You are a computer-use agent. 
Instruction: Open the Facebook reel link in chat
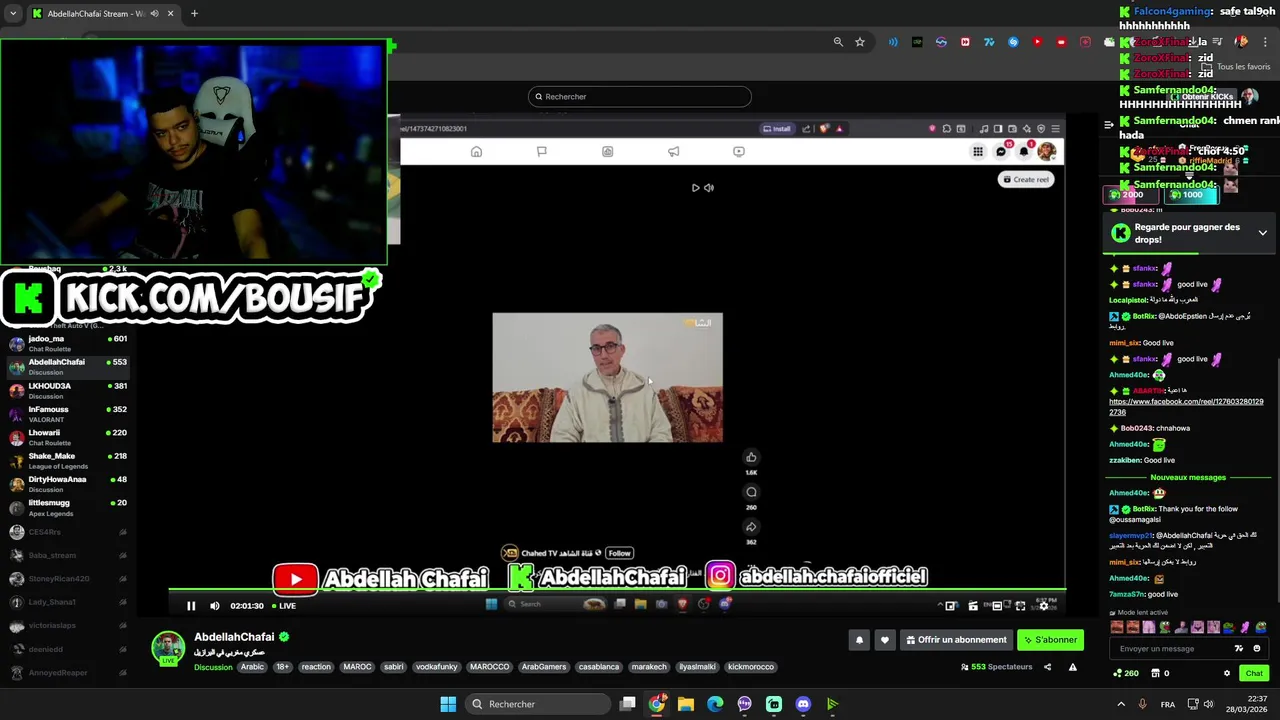pos(1186,406)
